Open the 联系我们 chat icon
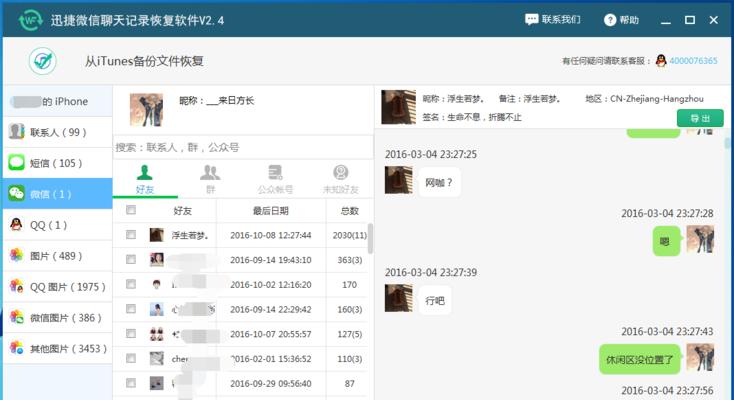734x400 pixels. [531, 20]
